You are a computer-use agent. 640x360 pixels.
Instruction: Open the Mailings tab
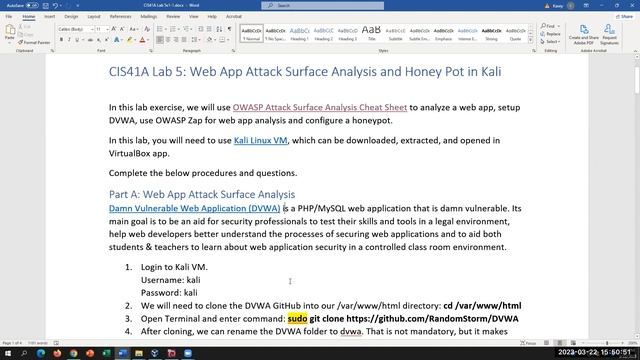coord(149,17)
